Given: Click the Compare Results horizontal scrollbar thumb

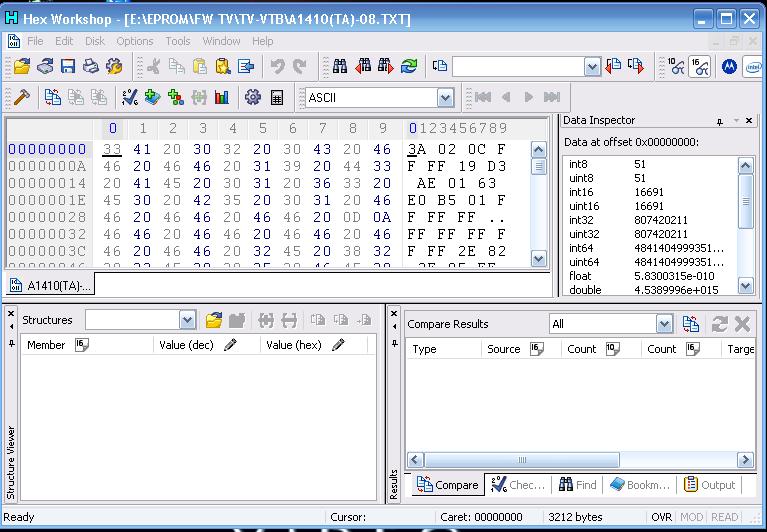Looking at the screenshot, I should coord(522,460).
